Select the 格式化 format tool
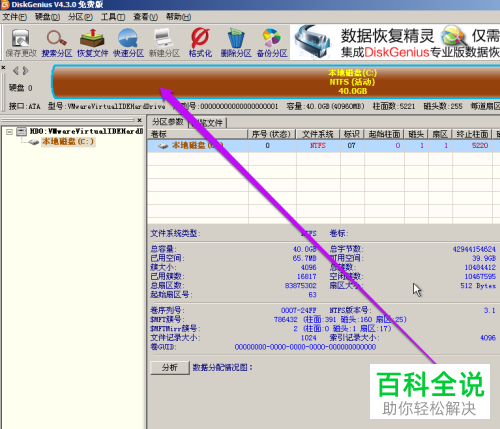Screen dimensions: 500x429 click(x=200, y=43)
